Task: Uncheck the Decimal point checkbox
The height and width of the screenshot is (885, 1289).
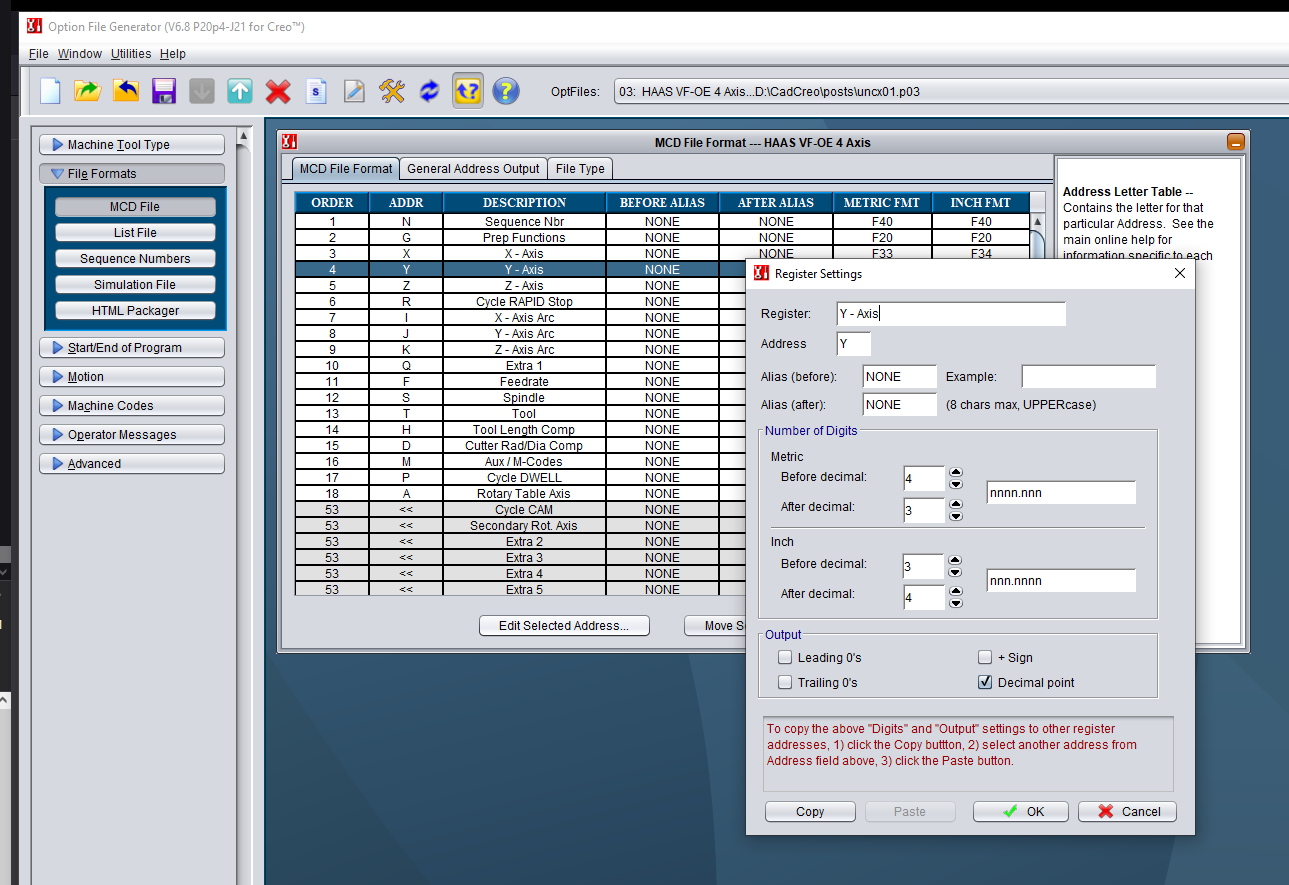Action: pyautogui.click(x=986, y=683)
